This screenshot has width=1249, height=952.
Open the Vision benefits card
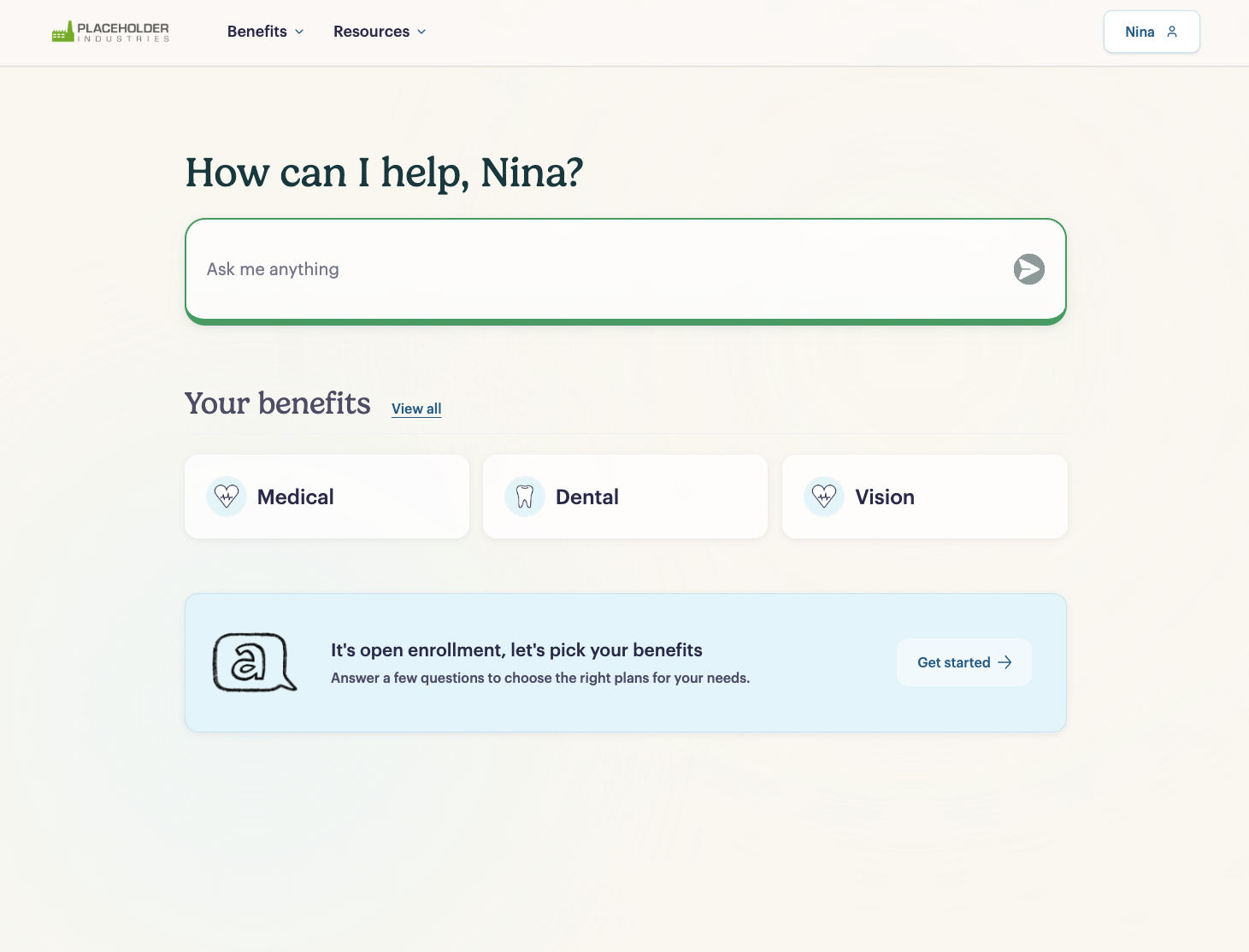click(x=924, y=496)
